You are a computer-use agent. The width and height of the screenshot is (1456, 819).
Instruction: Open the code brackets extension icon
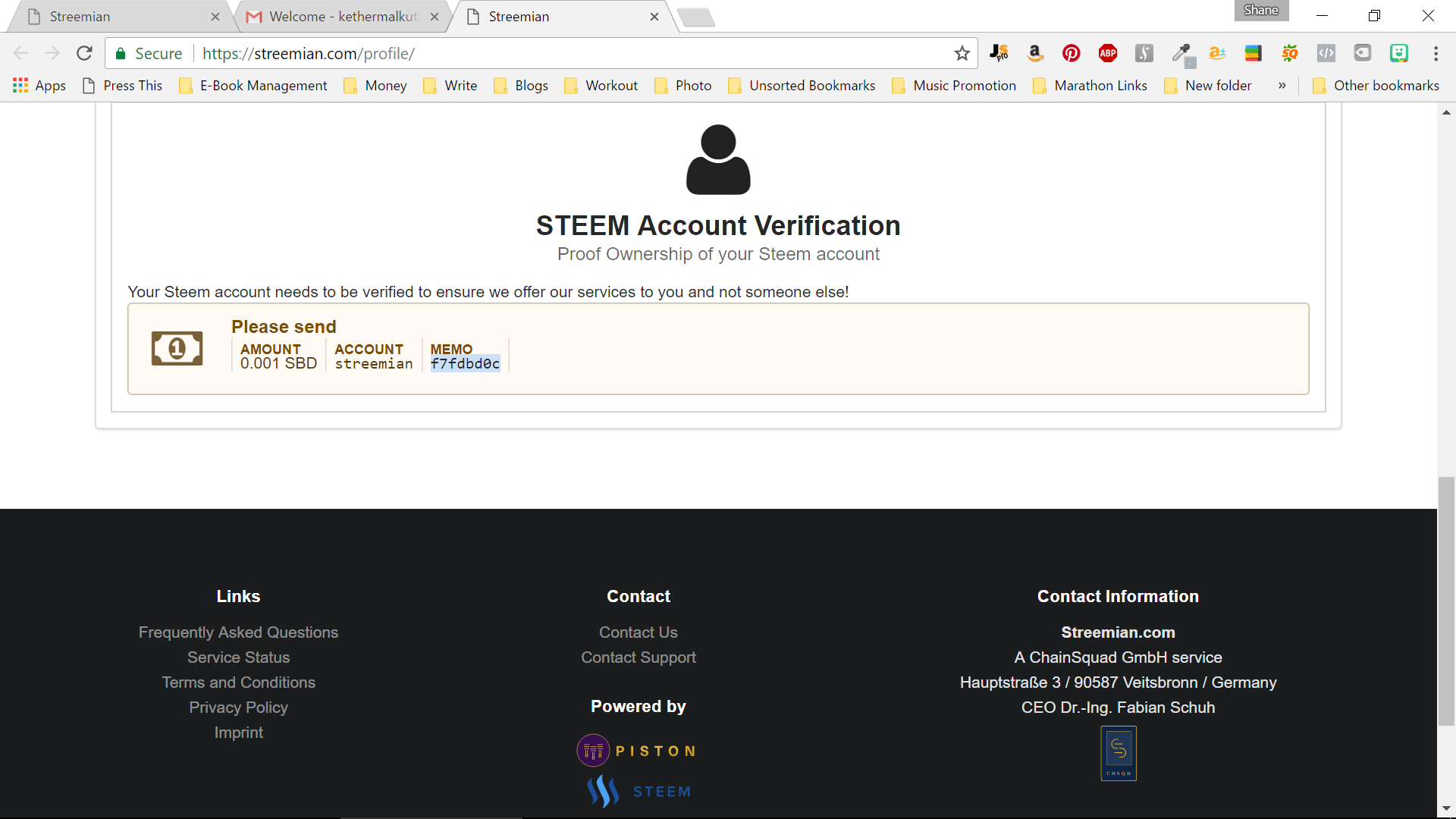pyautogui.click(x=1326, y=53)
